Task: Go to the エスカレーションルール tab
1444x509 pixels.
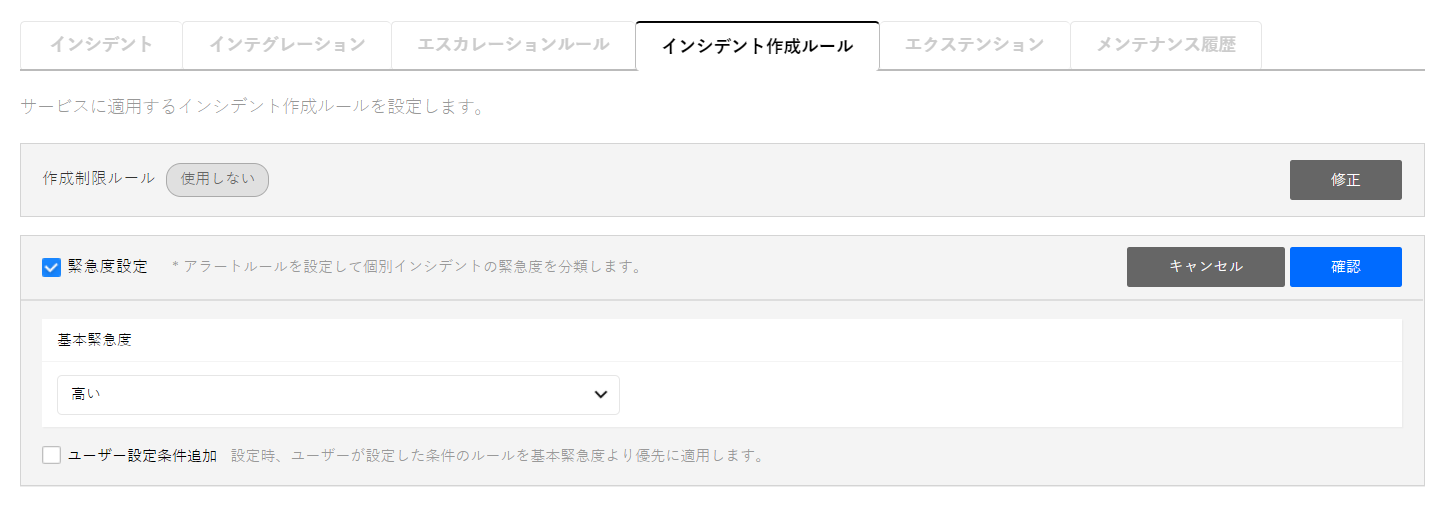Action: click(513, 45)
